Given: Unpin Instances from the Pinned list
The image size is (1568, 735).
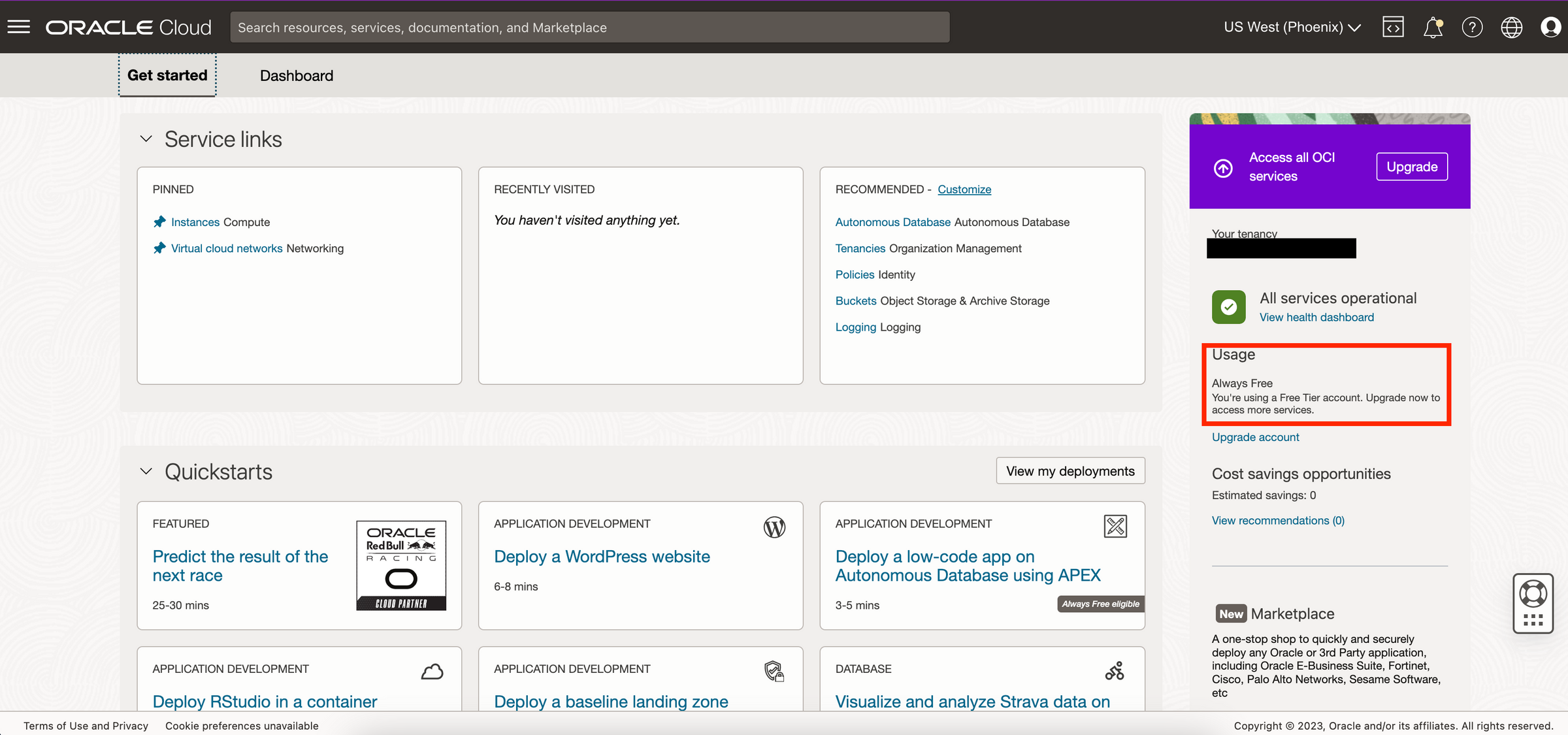Looking at the screenshot, I should (159, 221).
